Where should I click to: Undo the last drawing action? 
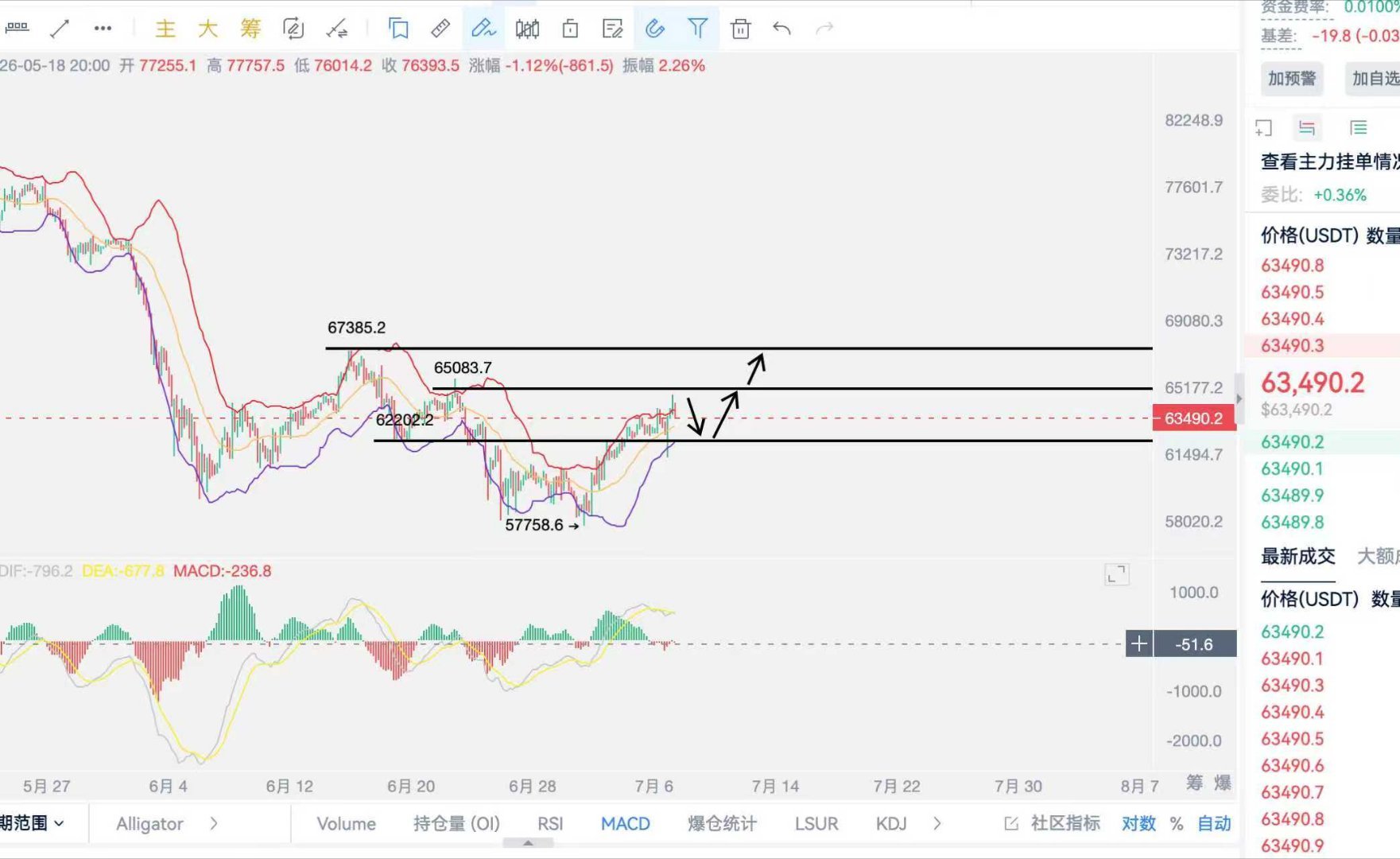coord(782,29)
